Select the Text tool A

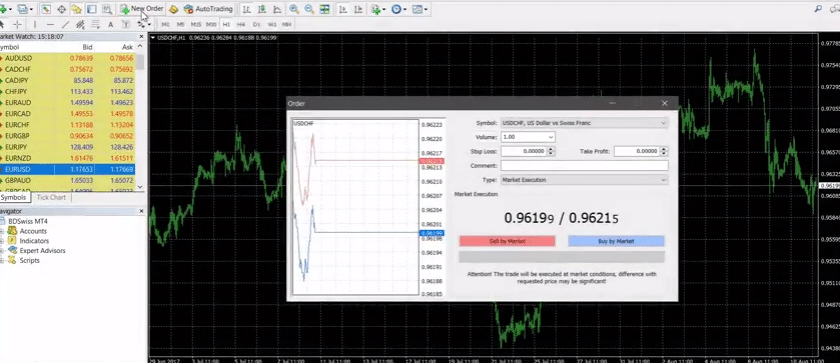pos(110,24)
